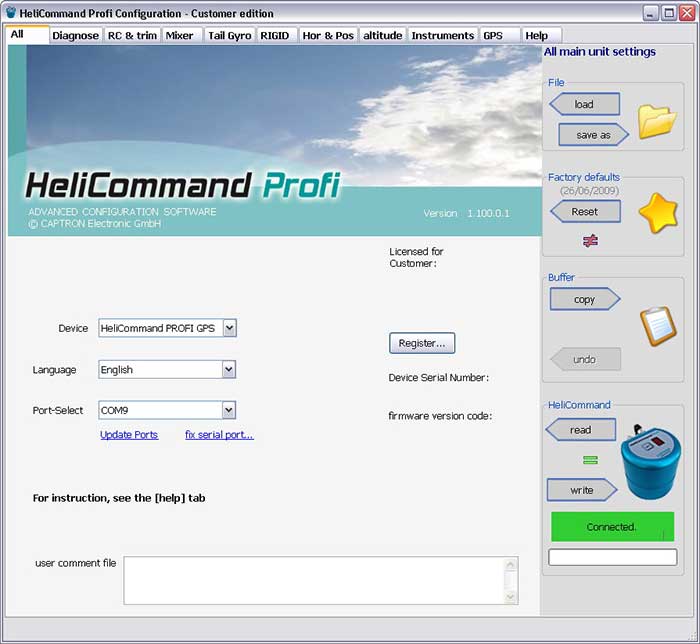Image resolution: width=700 pixels, height=644 pixels.
Task: Click the save as button
Action: click(x=593, y=135)
